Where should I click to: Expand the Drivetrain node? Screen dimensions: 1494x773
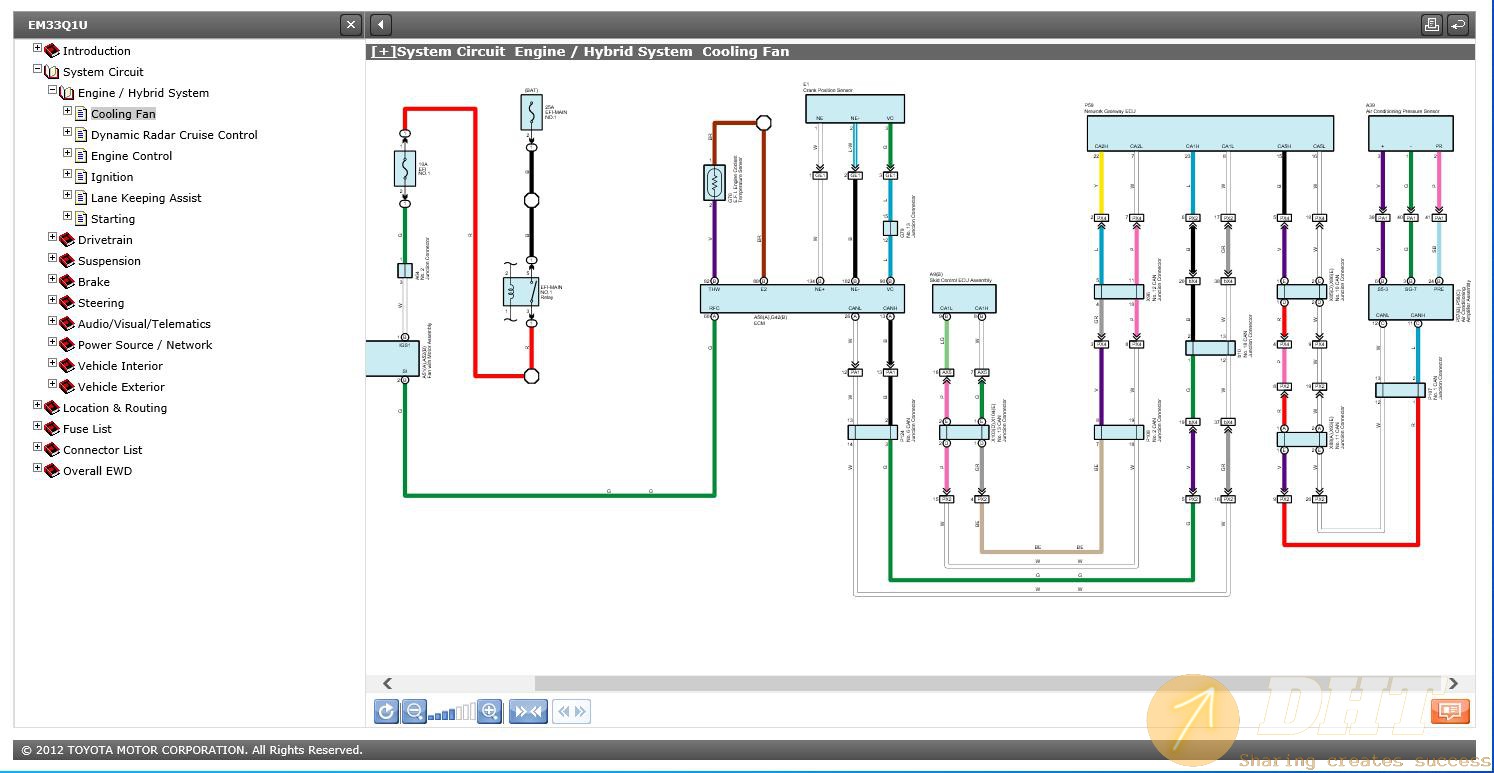coord(52,237)
